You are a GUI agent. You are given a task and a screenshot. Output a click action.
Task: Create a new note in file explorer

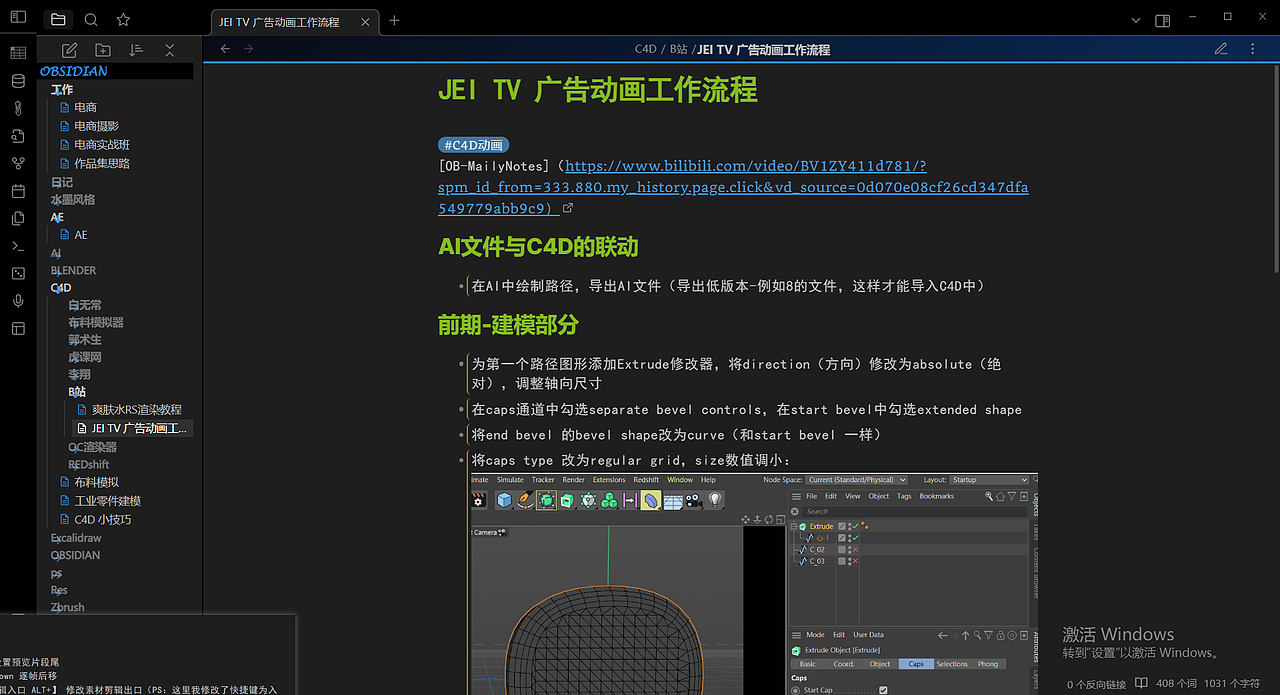pyautogui.click(x=69, y=49)
